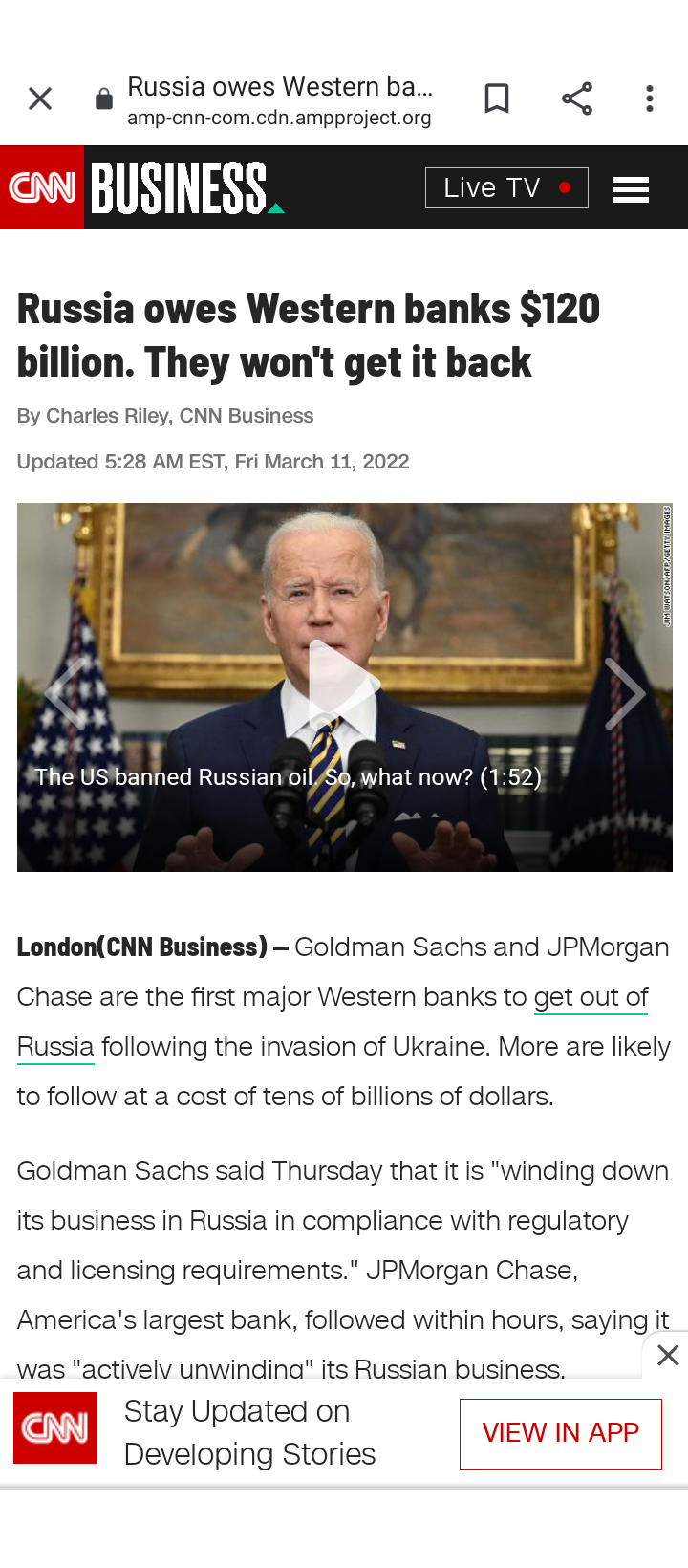Open the "get out of Russia" link
Image resolution: width=688 pixels, height=1568 pixels.
coord(333,1021)
